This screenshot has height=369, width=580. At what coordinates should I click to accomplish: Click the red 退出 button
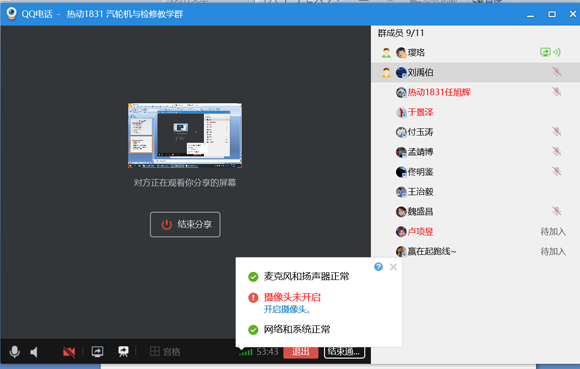click(300, 352)
